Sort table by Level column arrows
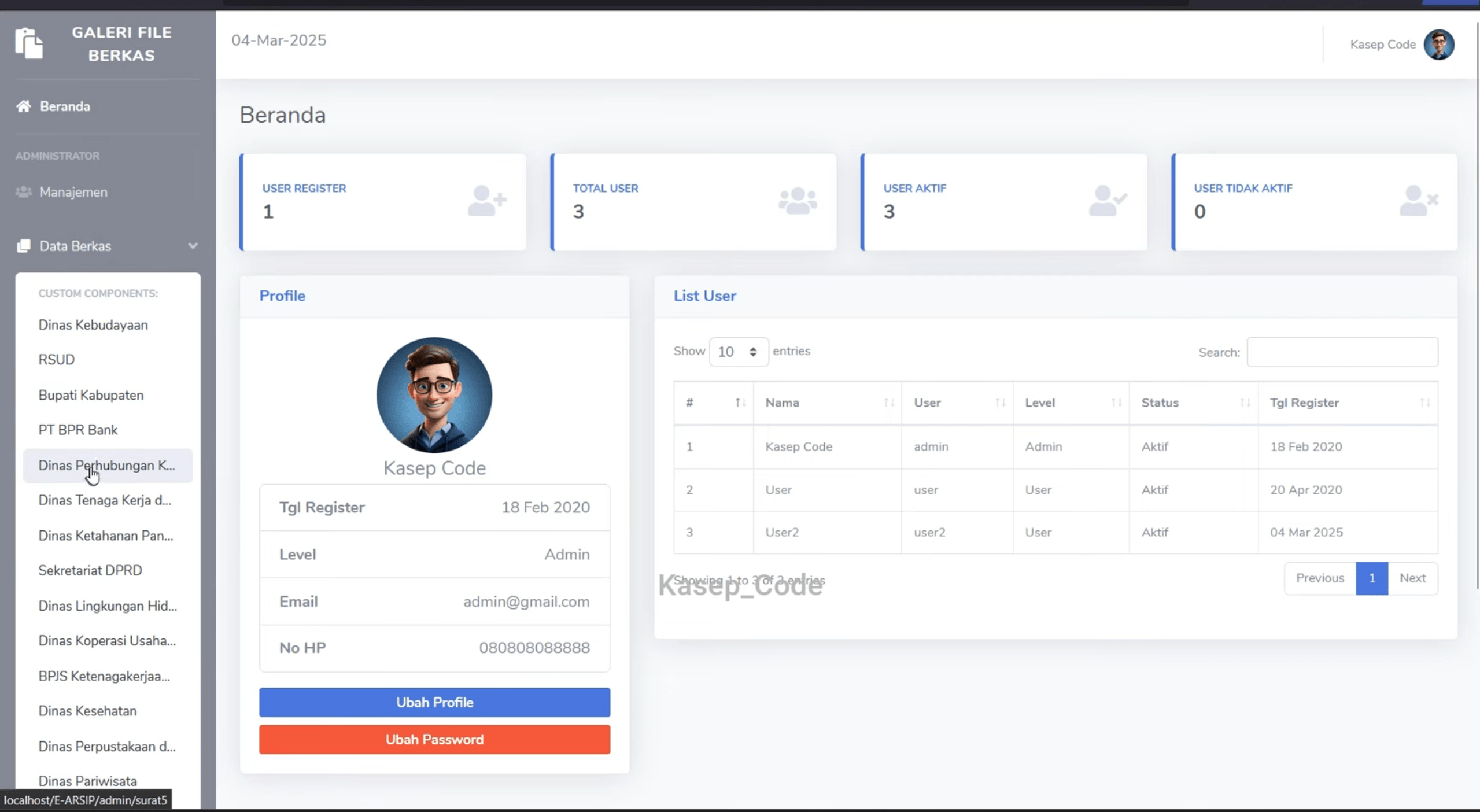This screenshot has height=812, width=1480. click(1116, 403)
